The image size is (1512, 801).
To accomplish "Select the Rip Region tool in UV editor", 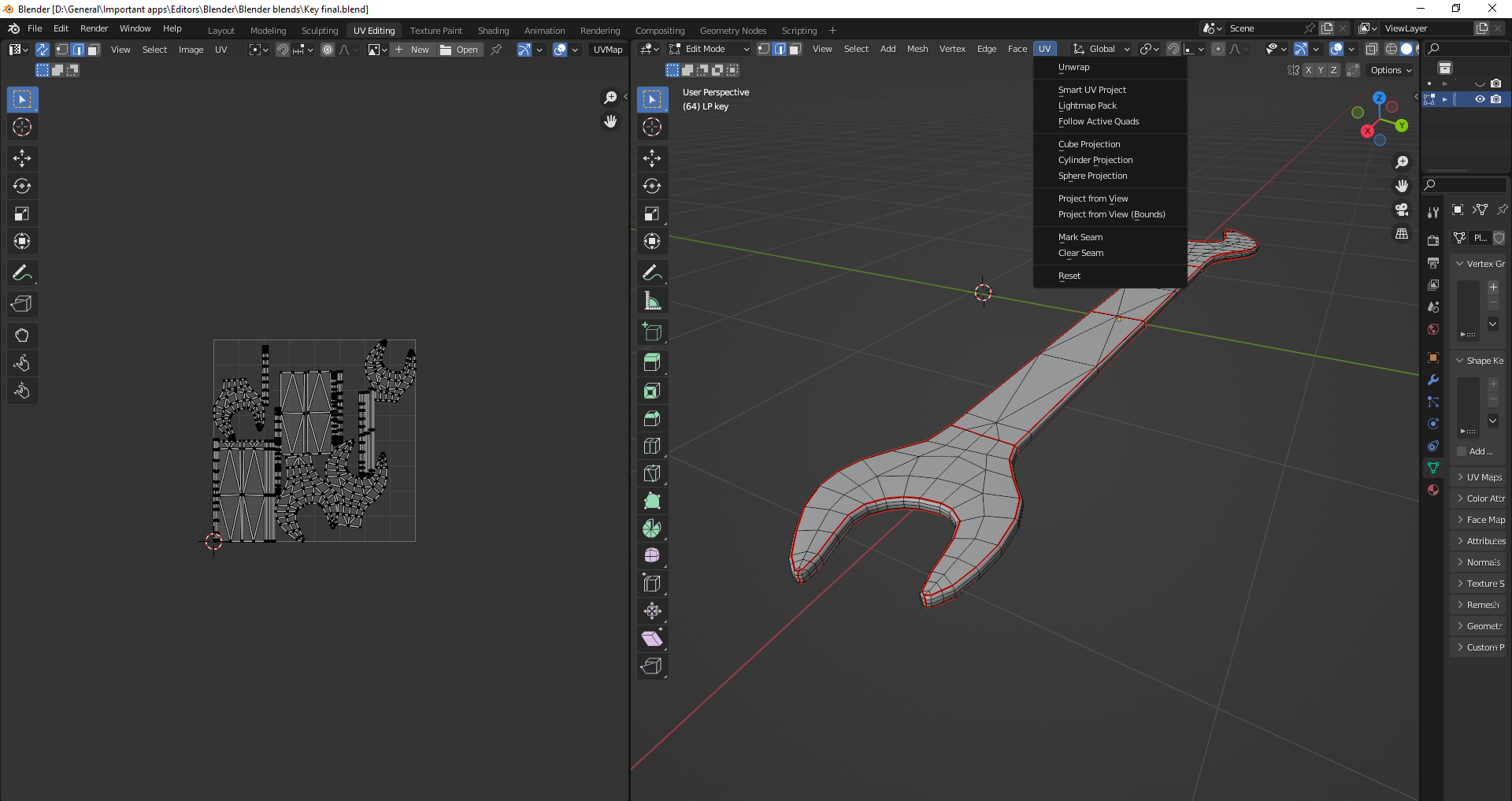I will click(x=22, y=304).
